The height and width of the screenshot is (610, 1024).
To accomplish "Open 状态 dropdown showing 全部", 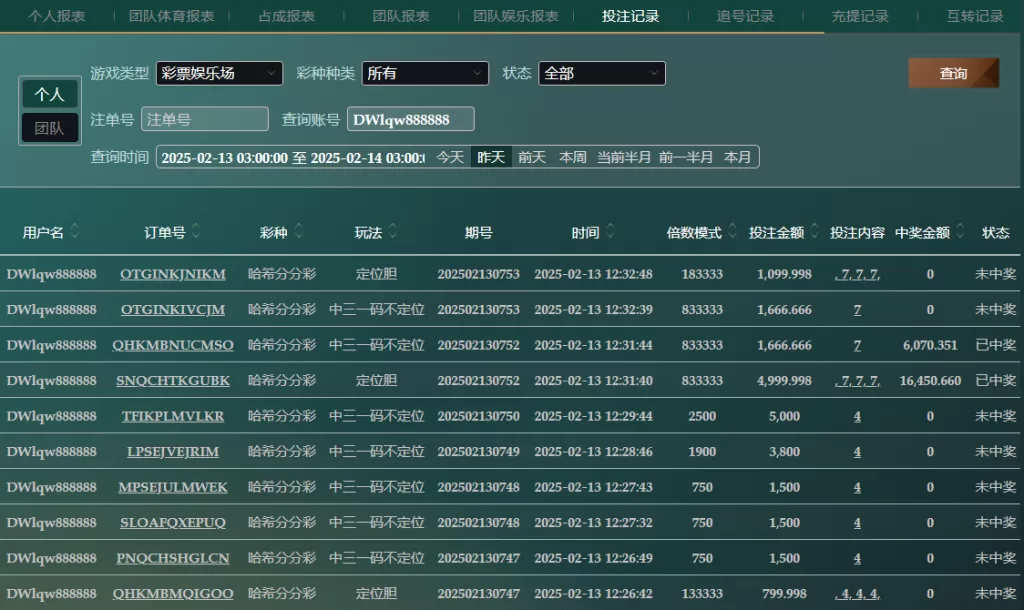I will (x=602, y=73).
